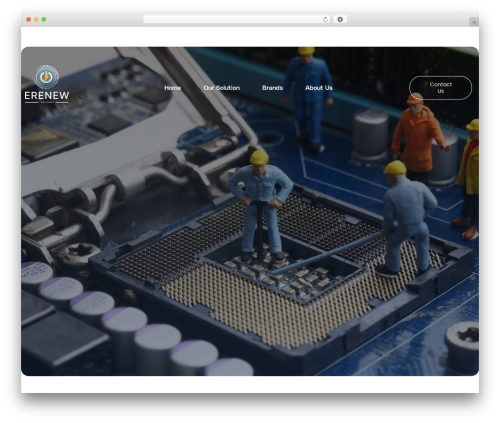
Task: Maximize window with green button
Action: 44,19
